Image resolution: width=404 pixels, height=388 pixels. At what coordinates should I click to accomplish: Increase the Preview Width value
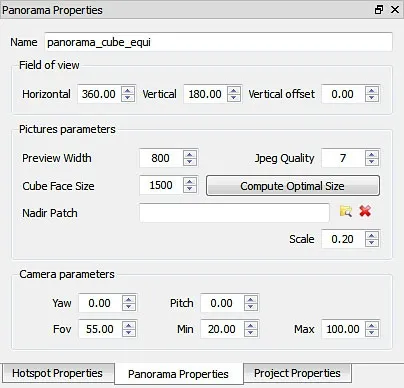click(x=190, y=154)
